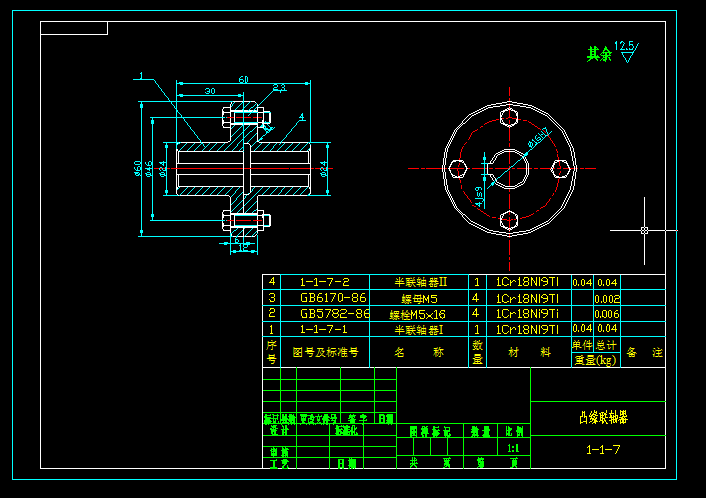
Task: Select part name '螺母M5'
Action: (x=419, y=299)
